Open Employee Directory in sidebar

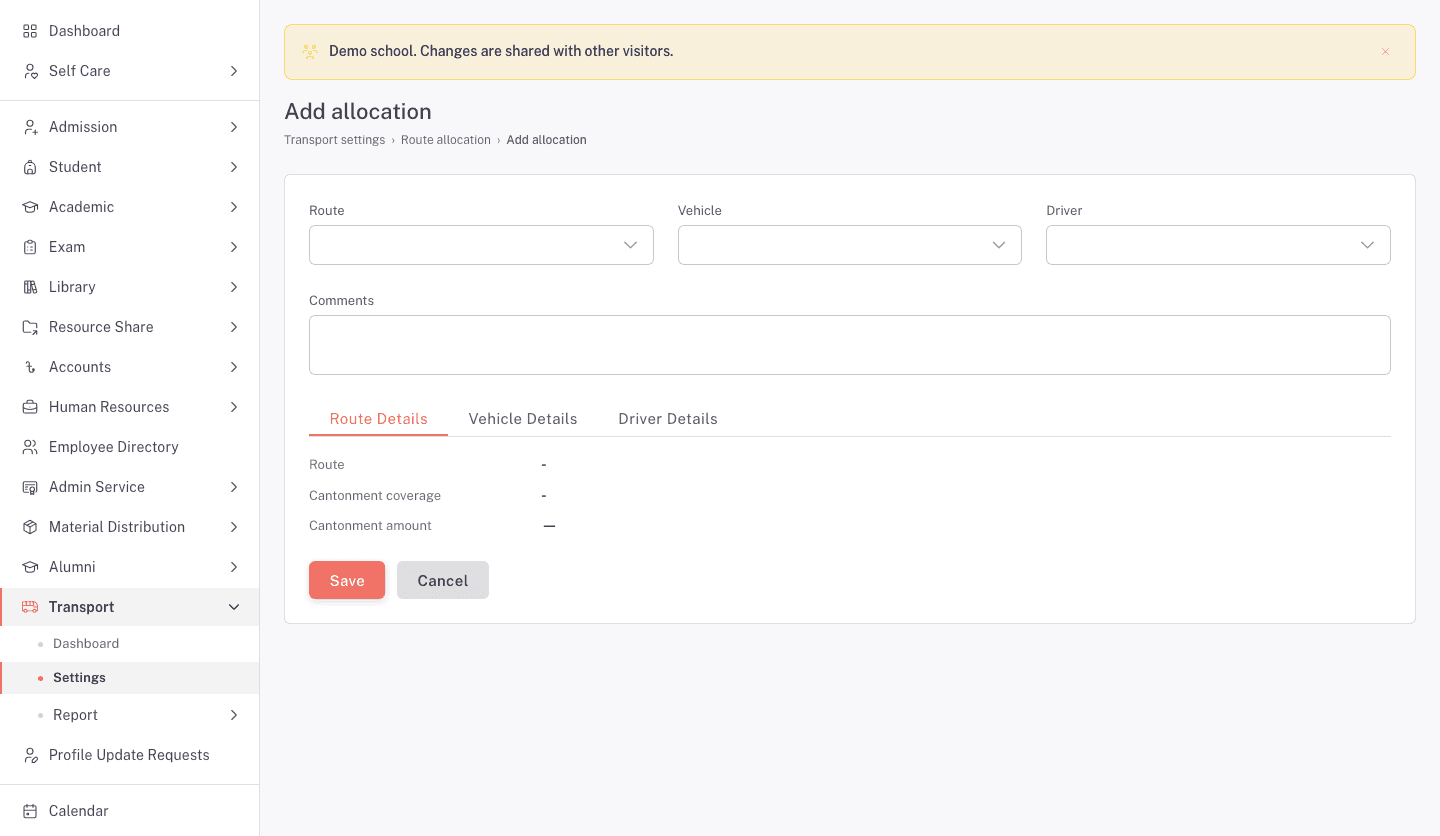point(129,447)
